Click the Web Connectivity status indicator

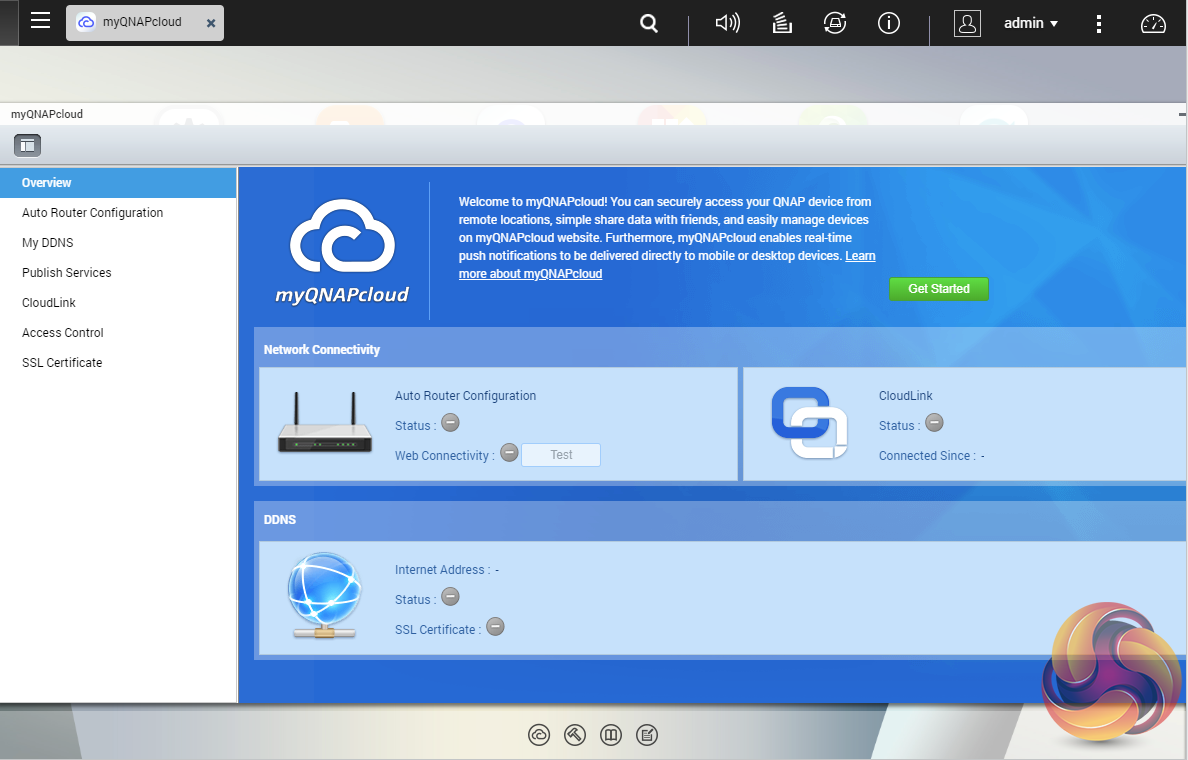[509, 453]
